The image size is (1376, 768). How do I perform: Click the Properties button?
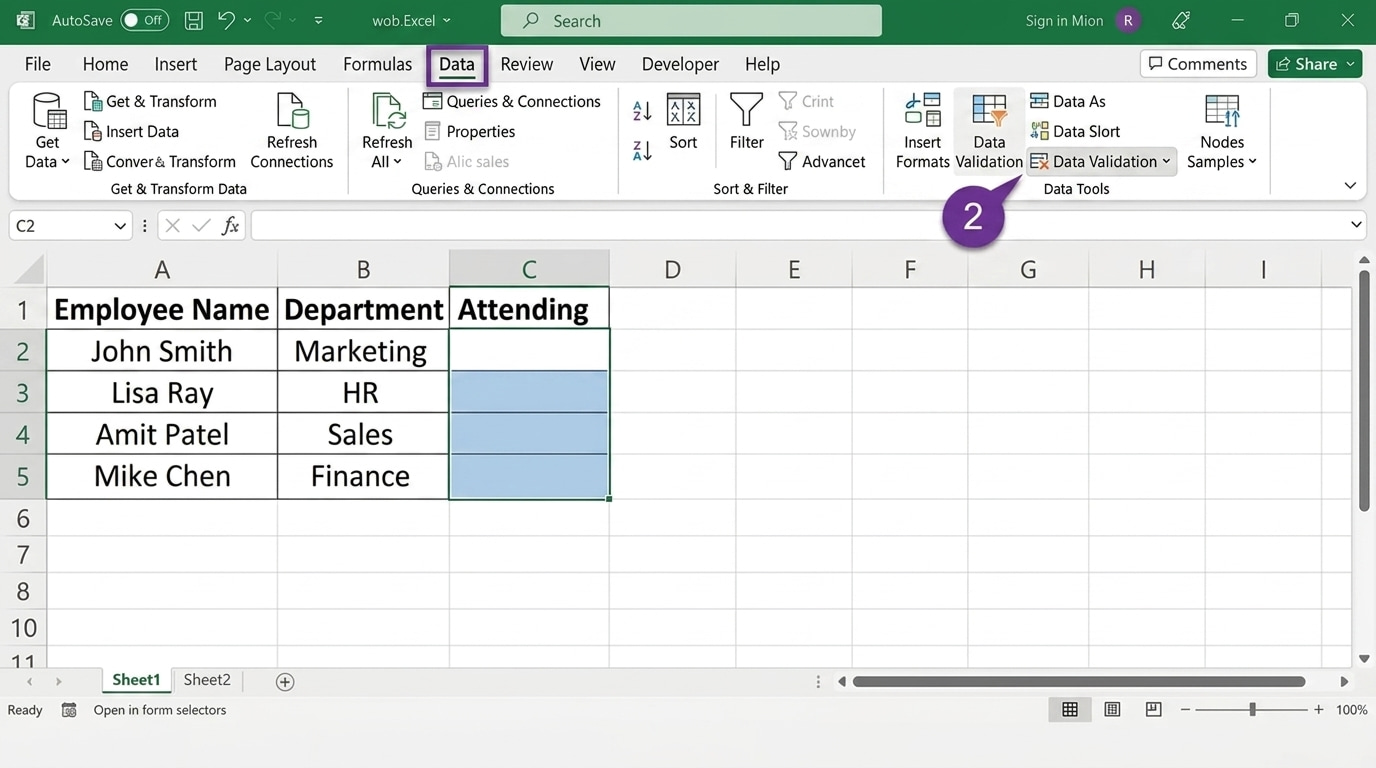coord(470,131)
